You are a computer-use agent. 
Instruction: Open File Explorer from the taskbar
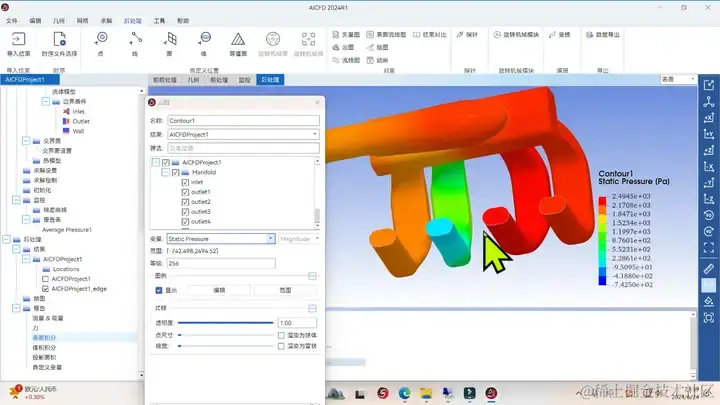click(x=426, y=393)
